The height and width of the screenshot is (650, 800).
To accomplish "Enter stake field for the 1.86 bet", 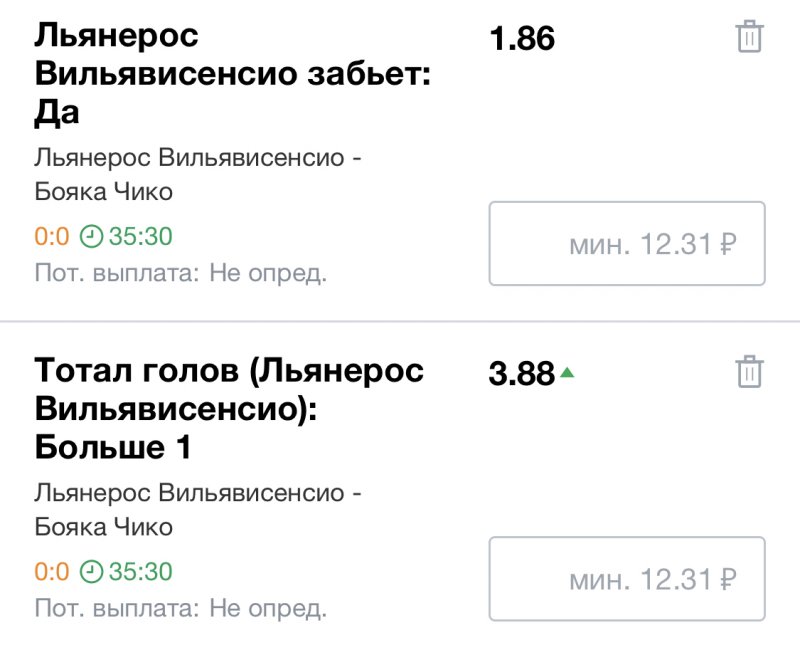I will [627, 244].
